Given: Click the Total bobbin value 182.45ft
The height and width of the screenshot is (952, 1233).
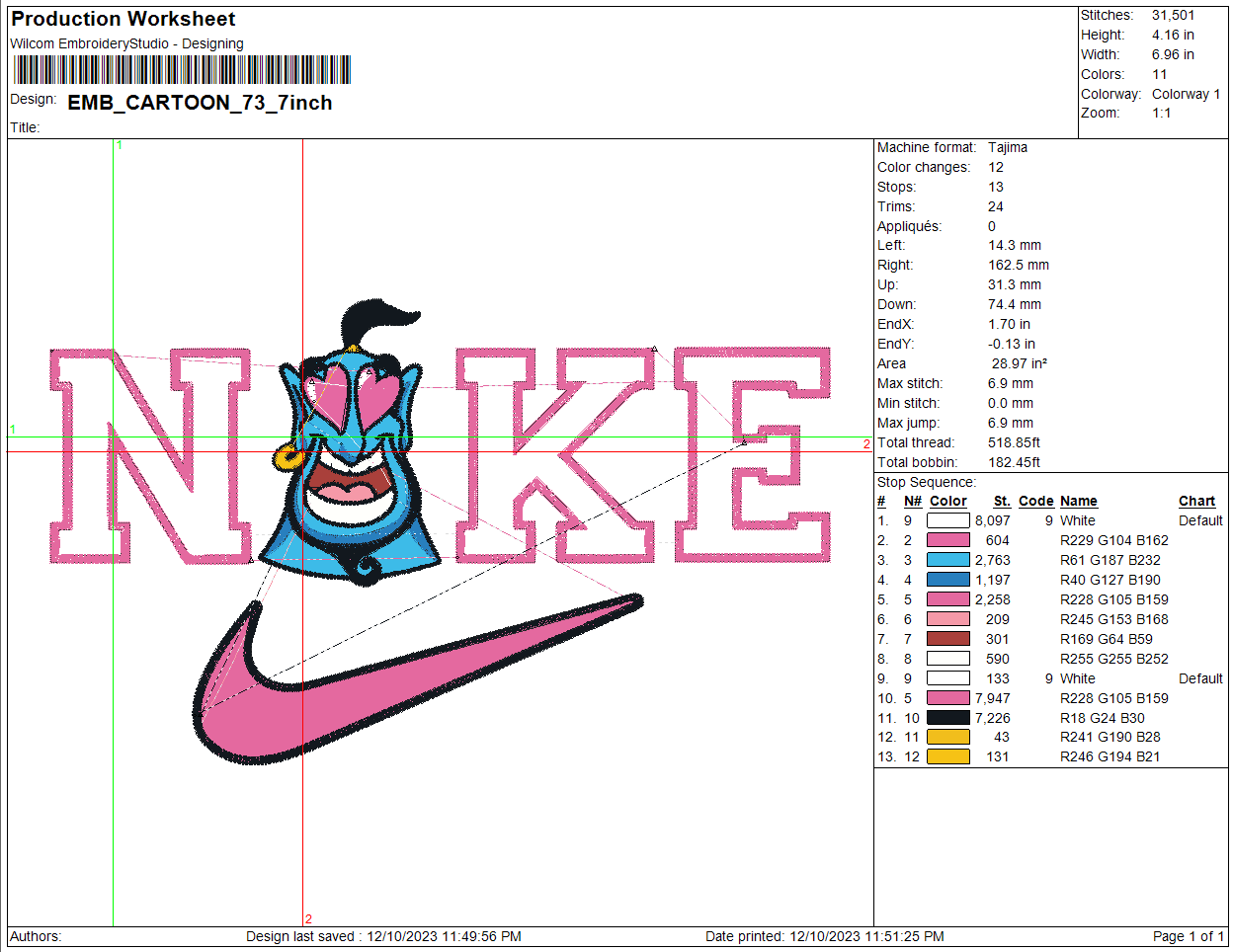Looking at the screenshot, I should coord(1014,462).
